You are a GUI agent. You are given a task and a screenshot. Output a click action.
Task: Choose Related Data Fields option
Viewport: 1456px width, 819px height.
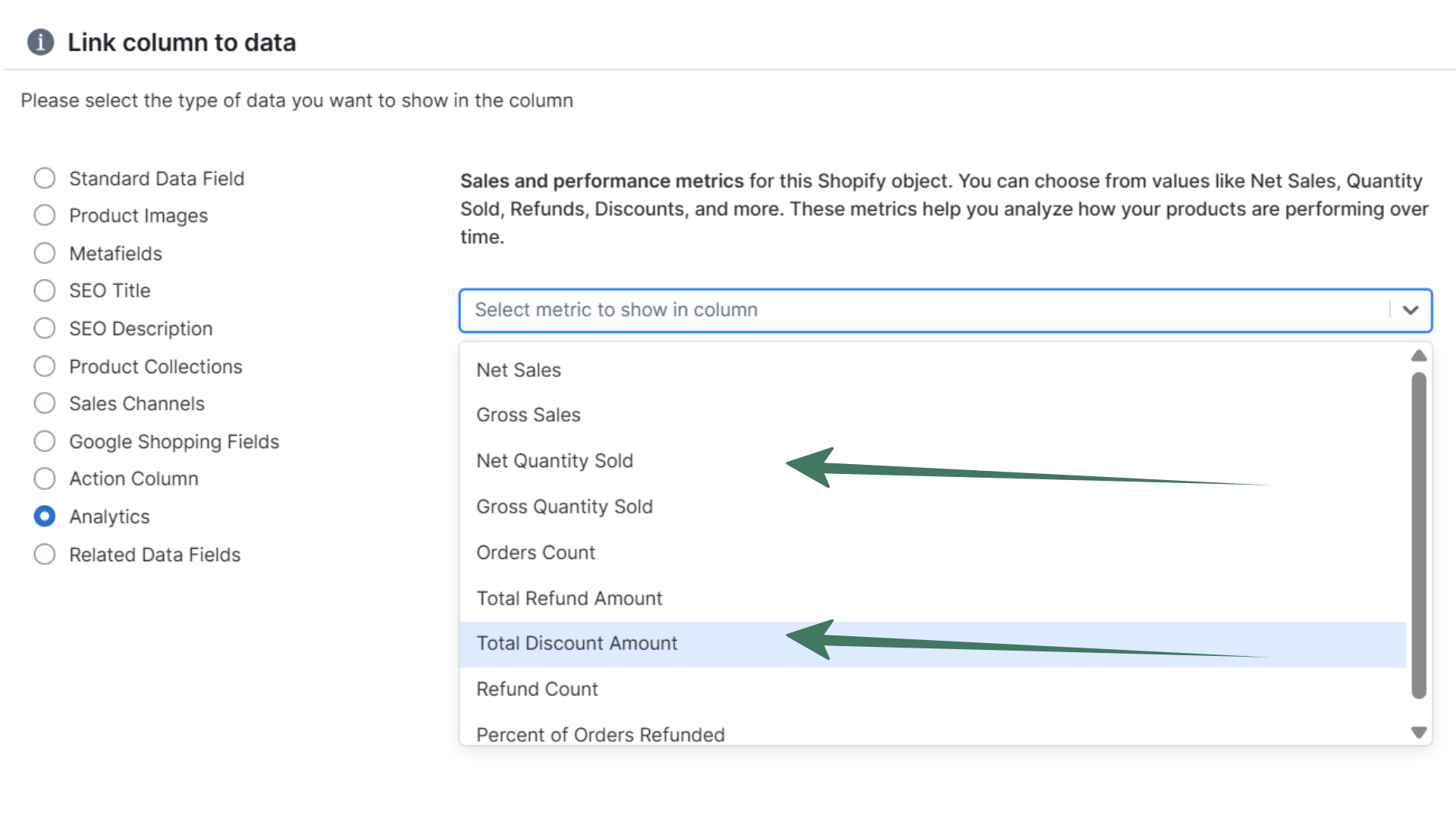[x=44, y=554]
